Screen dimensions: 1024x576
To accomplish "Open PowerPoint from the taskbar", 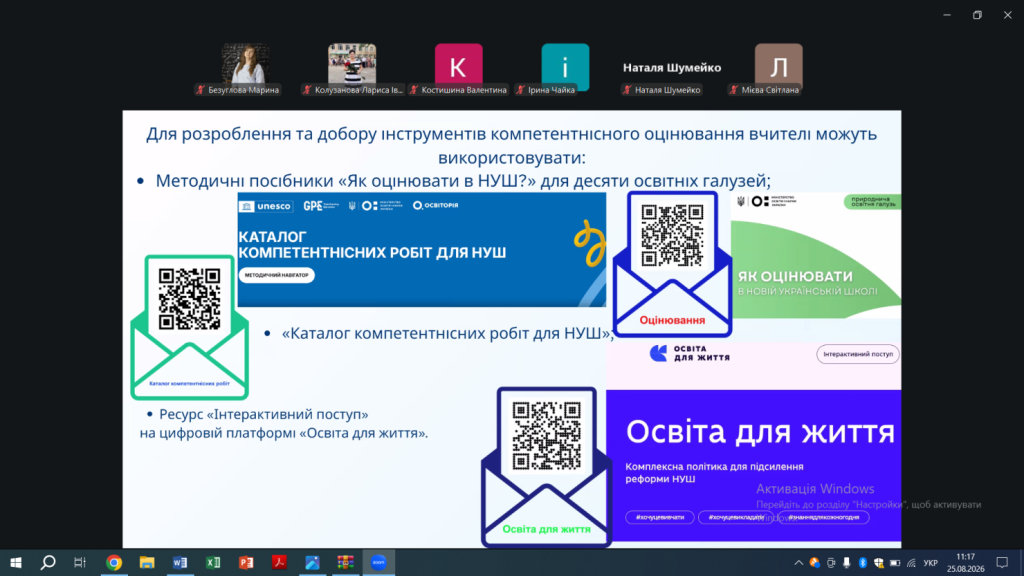I will pyautogui.click(x=246, y=562).
